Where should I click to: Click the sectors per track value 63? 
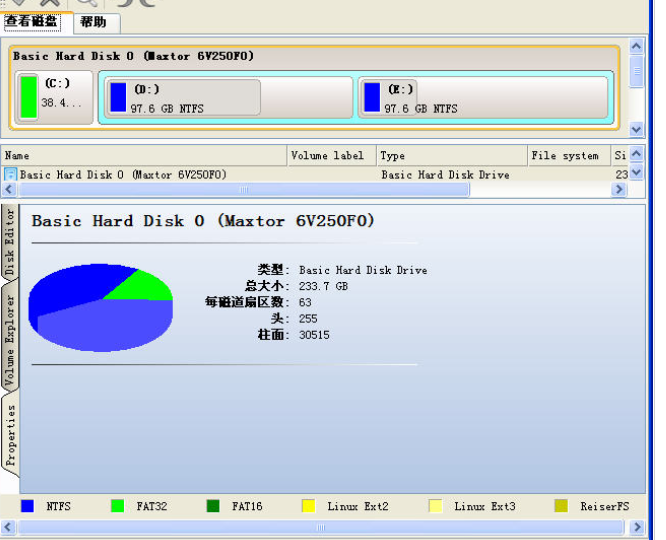pos(305,303)
